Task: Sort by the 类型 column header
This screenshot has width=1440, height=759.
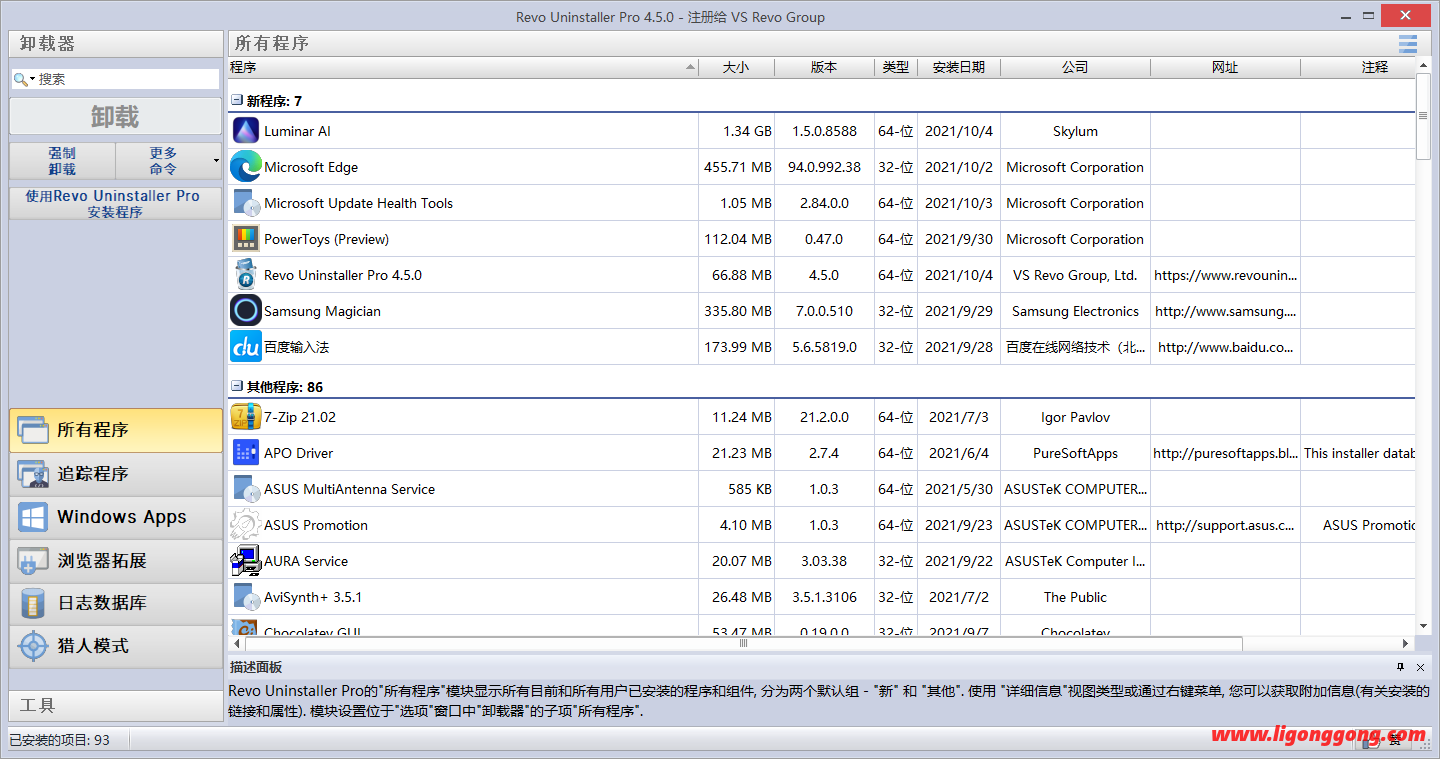Action: tap(896, 67)
